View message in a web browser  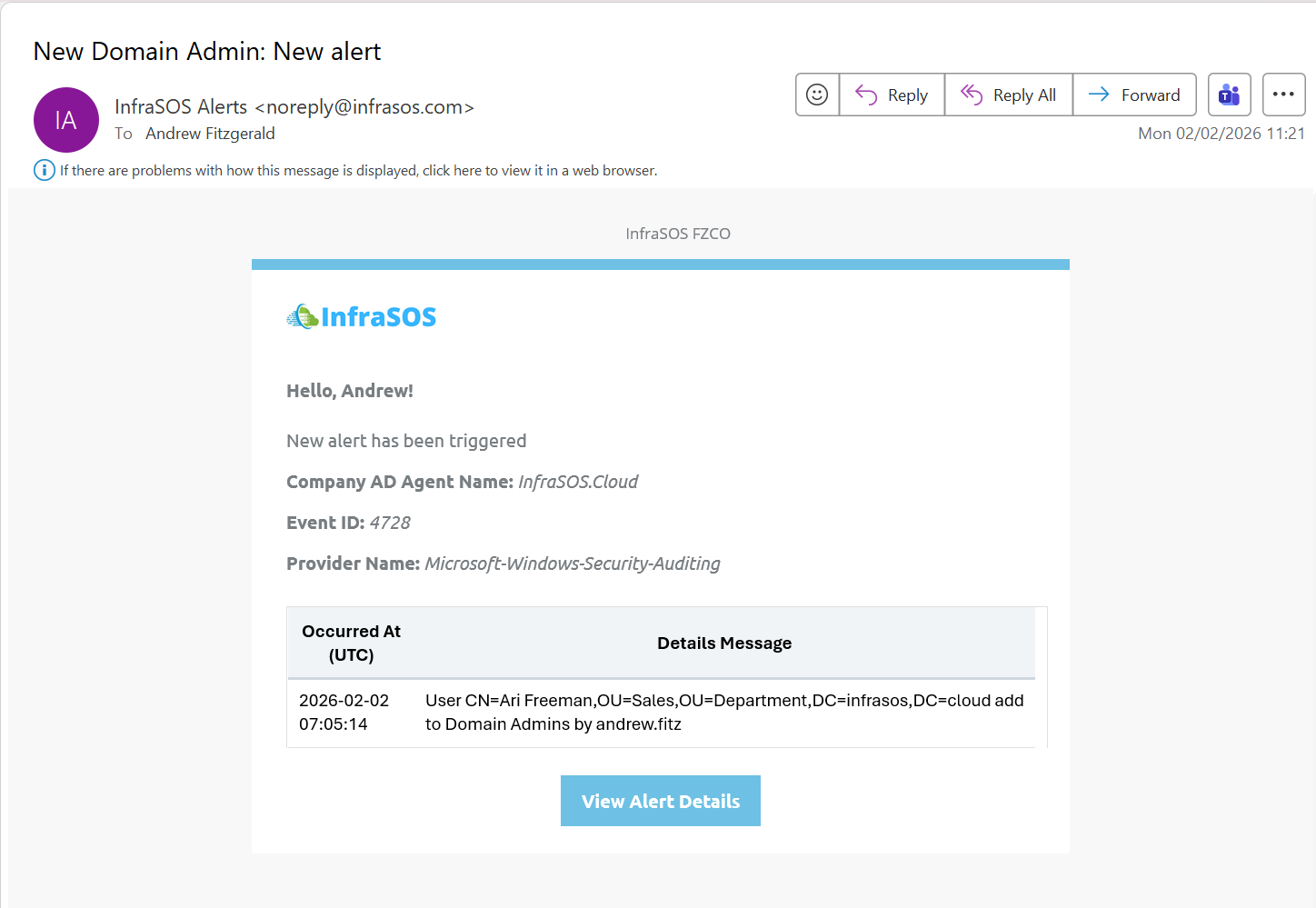coord(358,170)
